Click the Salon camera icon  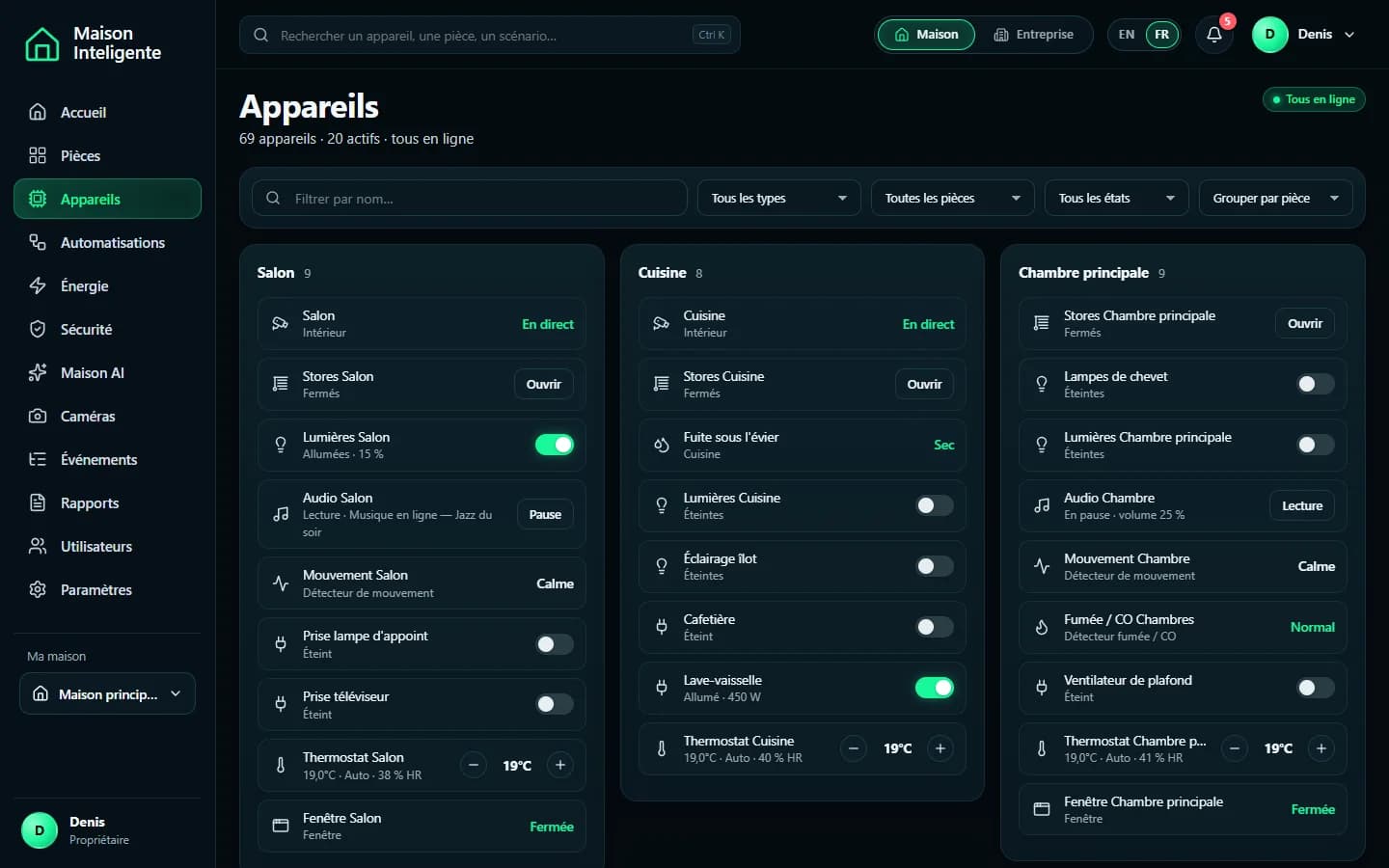[281, 324]
